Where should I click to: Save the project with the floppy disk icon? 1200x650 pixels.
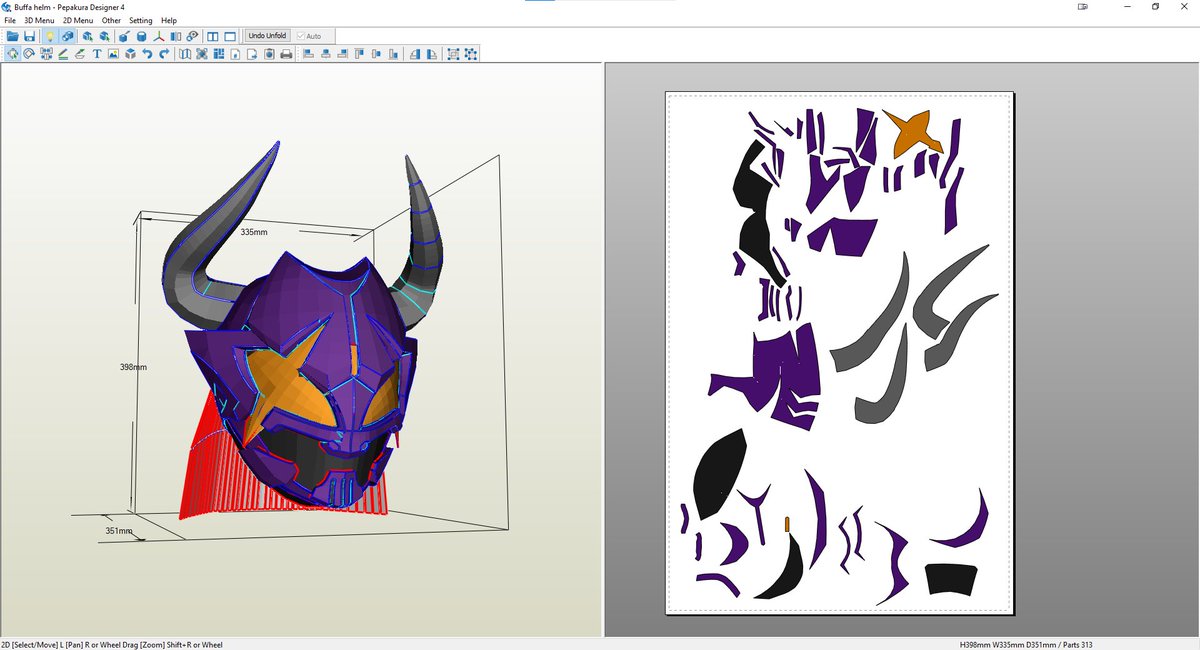point(30,36)
